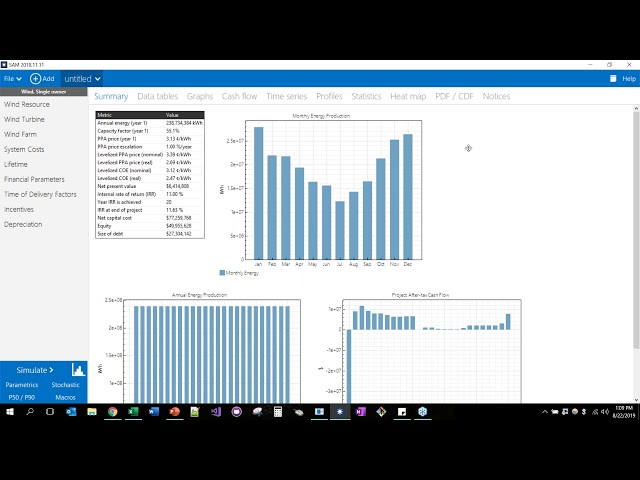Open the Depreciation input page

23,224
